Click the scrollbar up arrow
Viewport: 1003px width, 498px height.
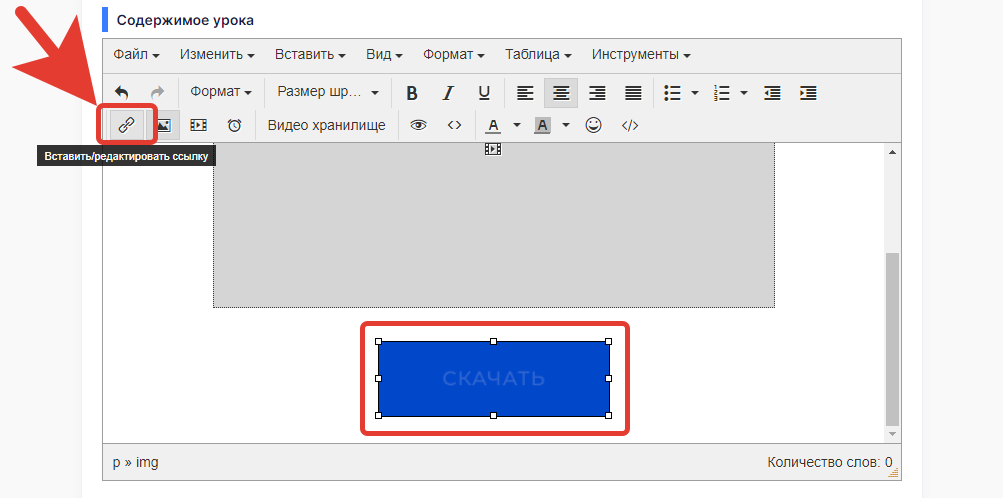click(x=892, y=152)
